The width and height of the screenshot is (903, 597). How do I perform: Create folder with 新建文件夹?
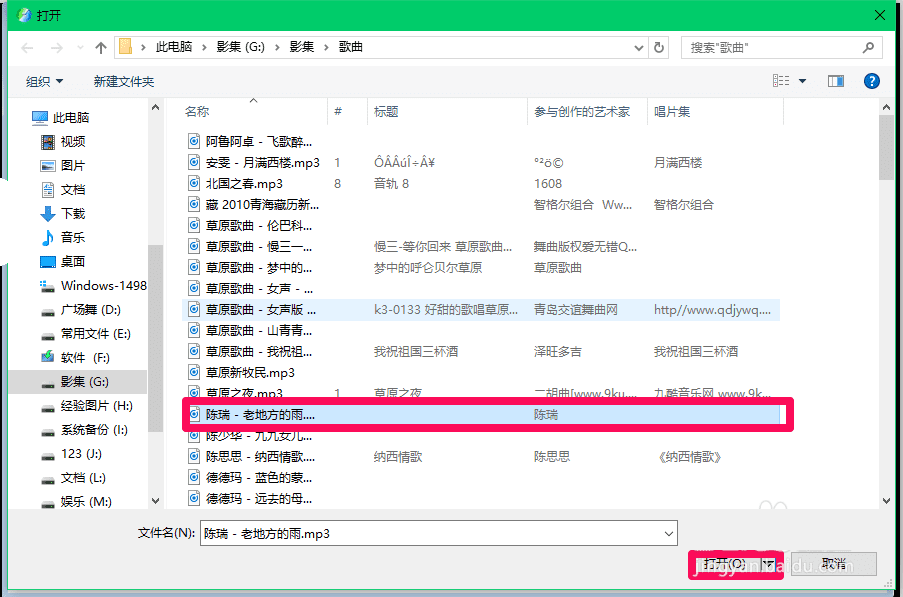pyautogui.click(x=123, y=81)
